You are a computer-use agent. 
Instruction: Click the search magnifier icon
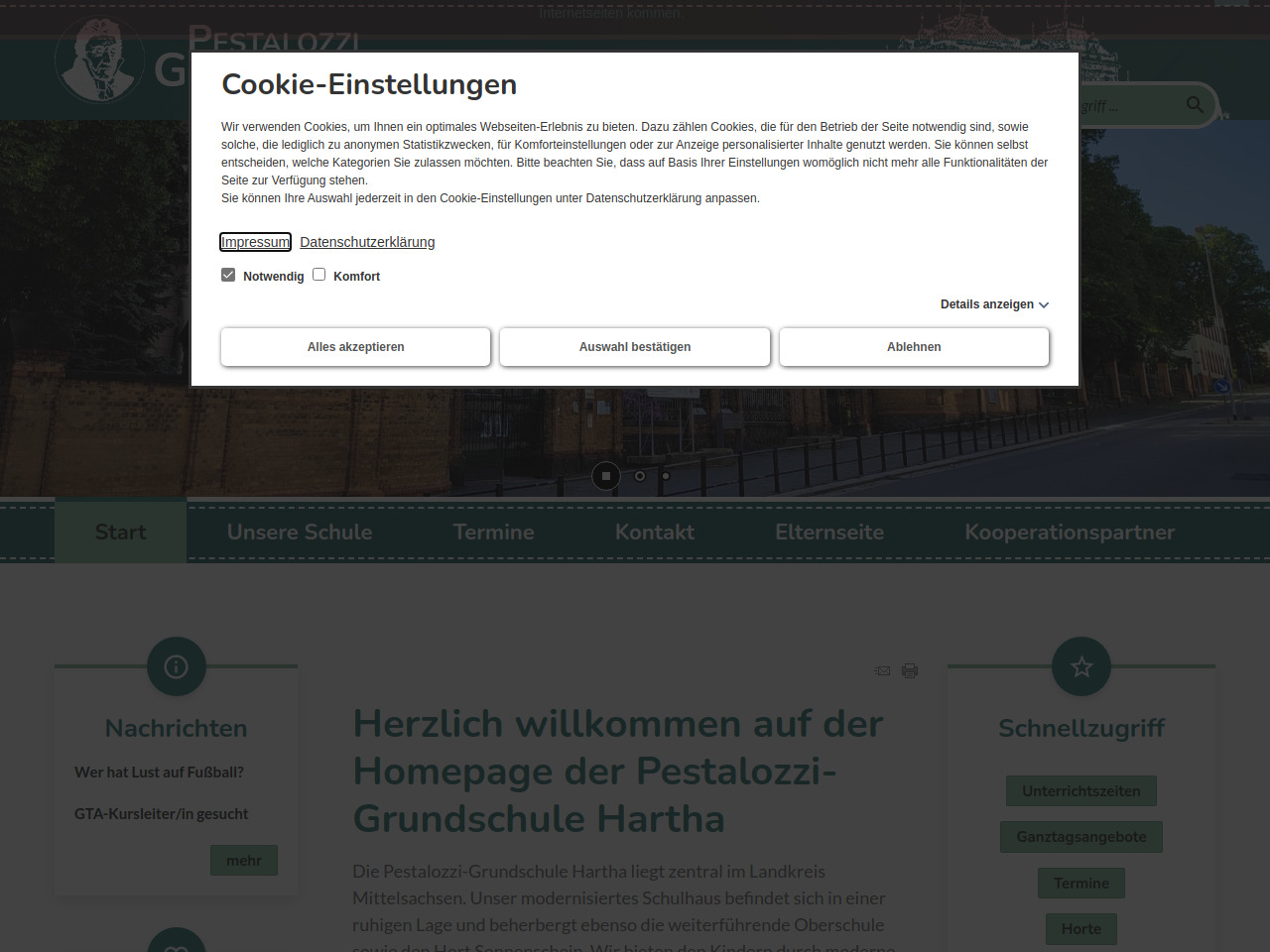click(1195, 105)
